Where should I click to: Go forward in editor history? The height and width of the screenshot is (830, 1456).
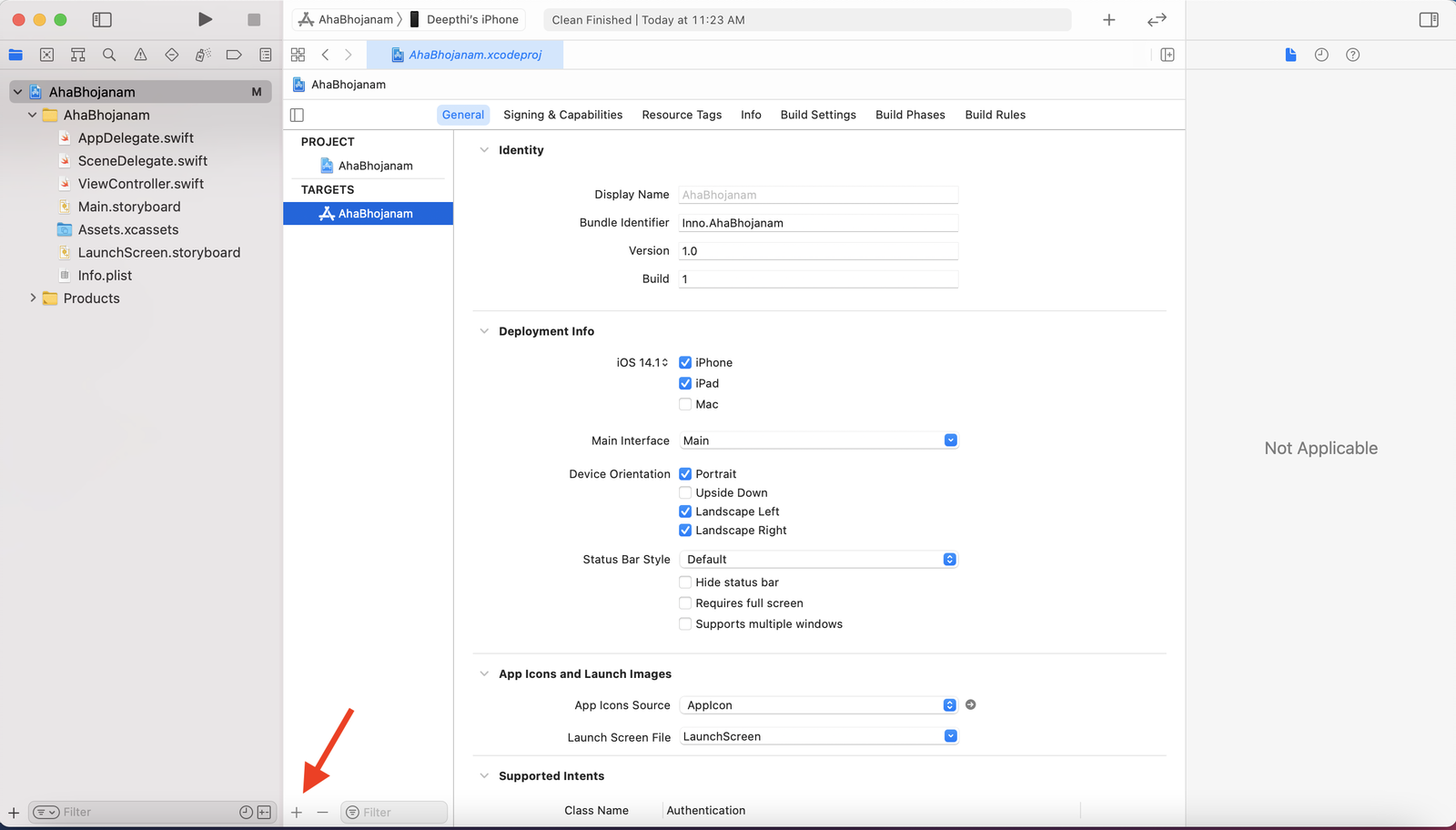tap(348, 55)
